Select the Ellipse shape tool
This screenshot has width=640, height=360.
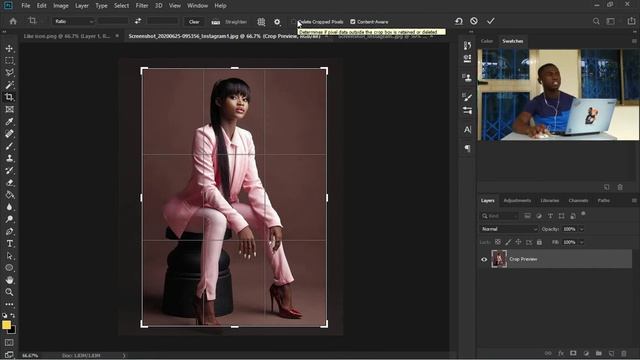(9, 268)
